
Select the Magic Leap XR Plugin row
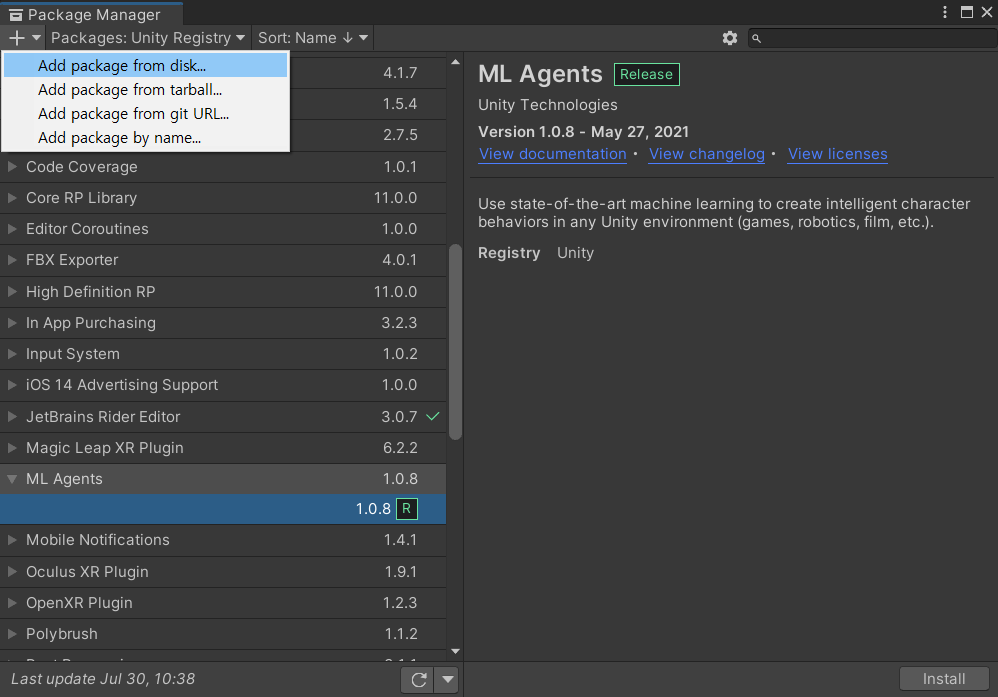tap(223, 448)
